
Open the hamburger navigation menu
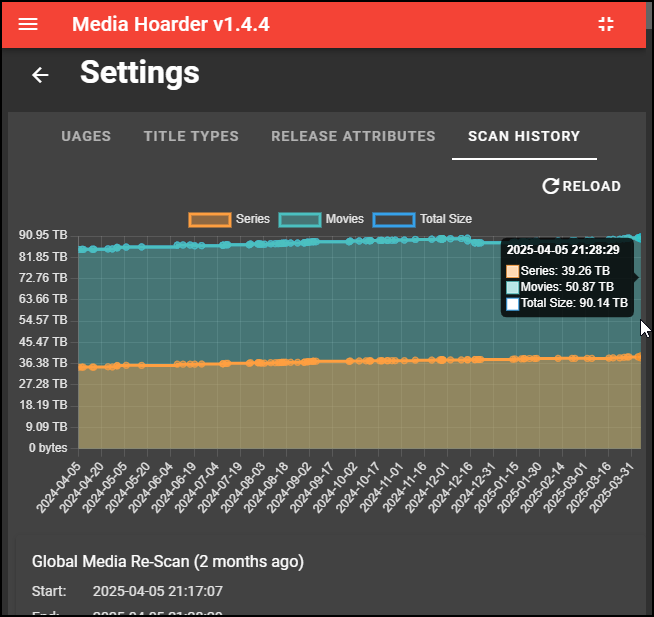pyautogui.click(x=28, y=24)
